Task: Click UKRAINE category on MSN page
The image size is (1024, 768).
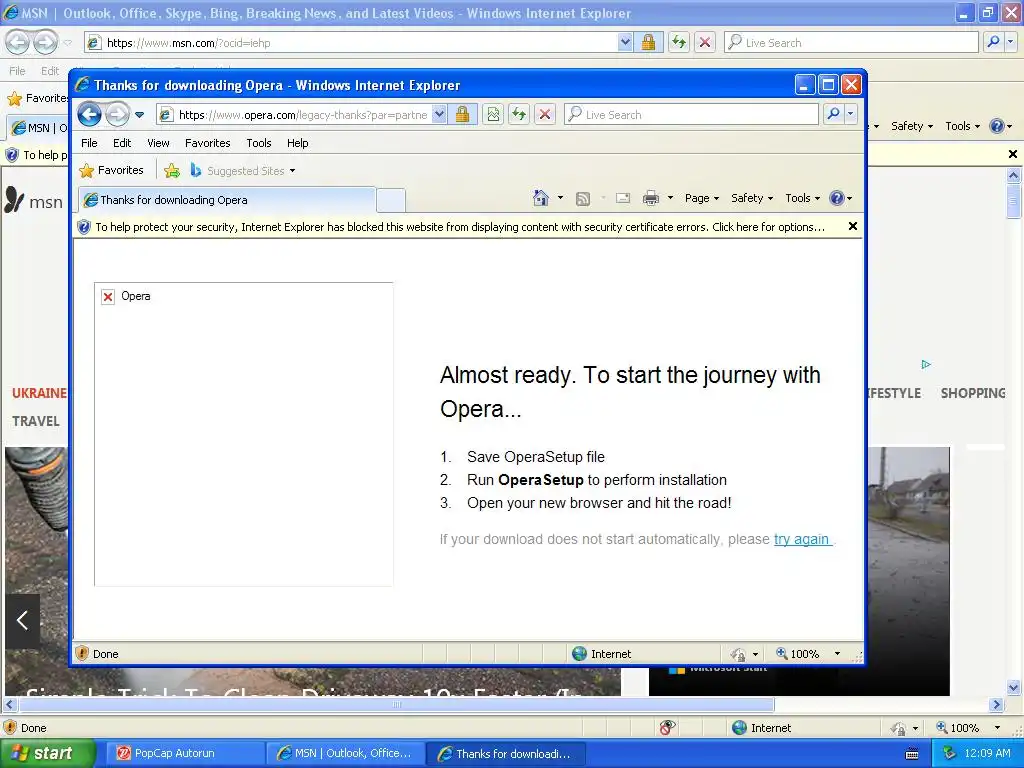Action: click(x=39, y=393)
